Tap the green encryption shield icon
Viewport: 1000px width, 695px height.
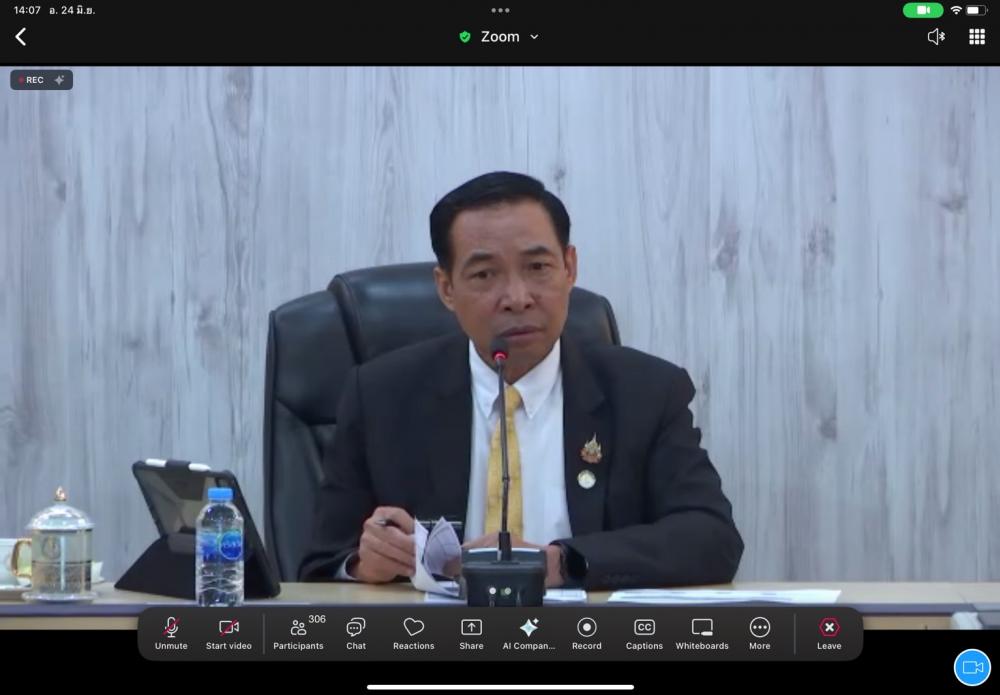[x=465, y=37]
